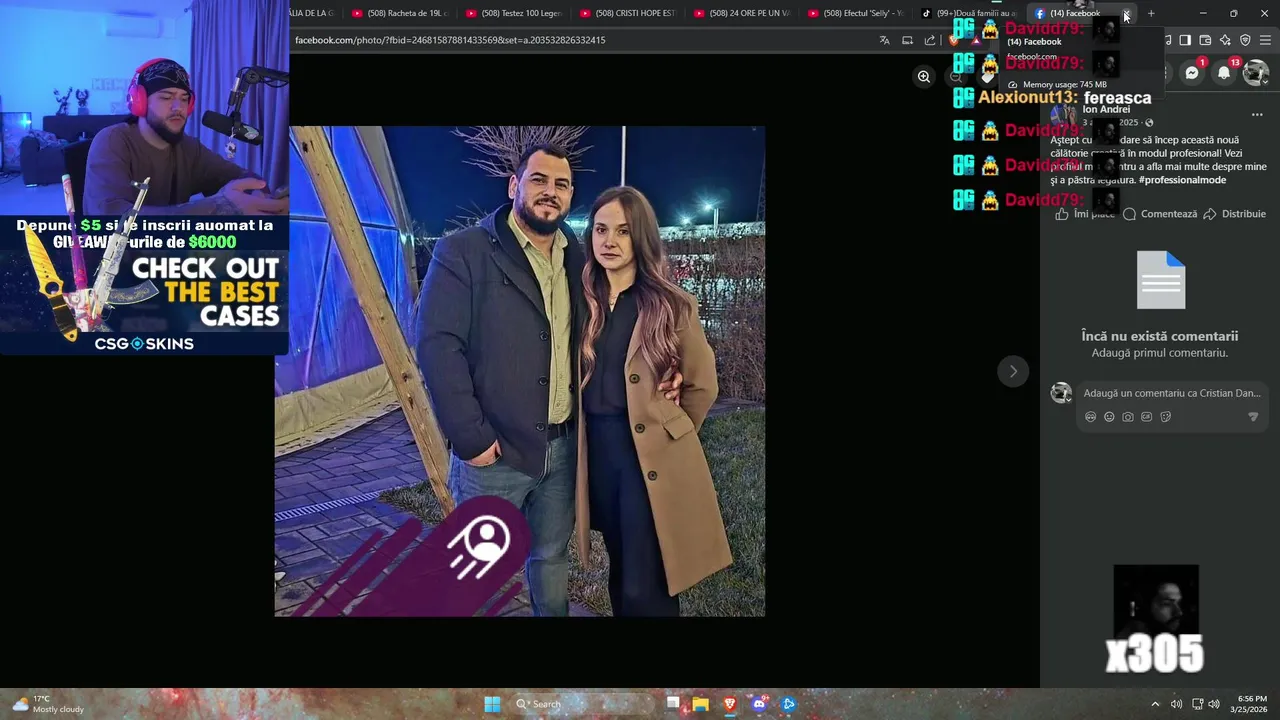Image resolution: width=1280 pixels, height=720 pixels.
Task: Add a GIF to the comment
Action: point(1147,417)
